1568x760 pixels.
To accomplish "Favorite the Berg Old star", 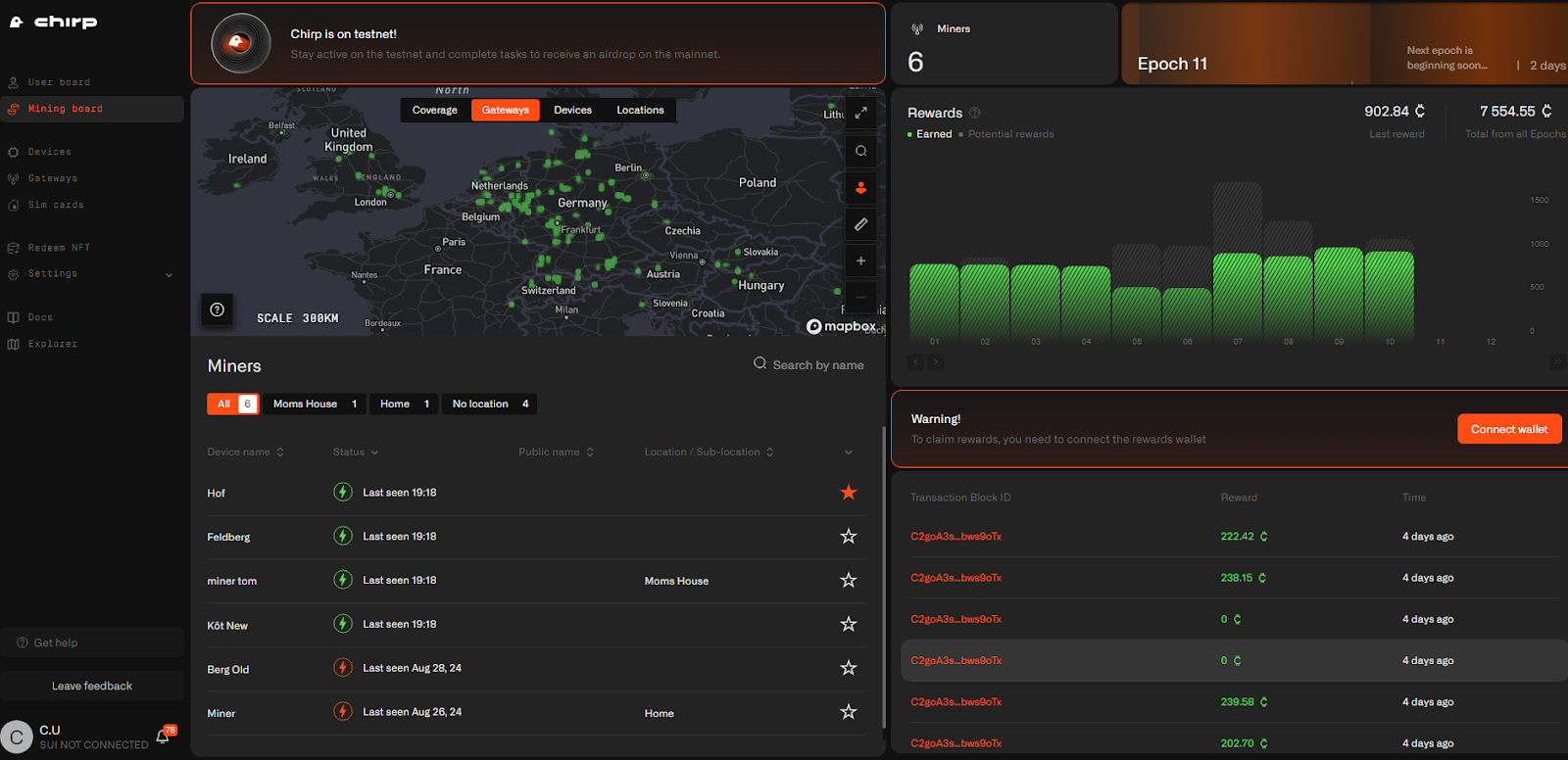I will tap(849, 668).
